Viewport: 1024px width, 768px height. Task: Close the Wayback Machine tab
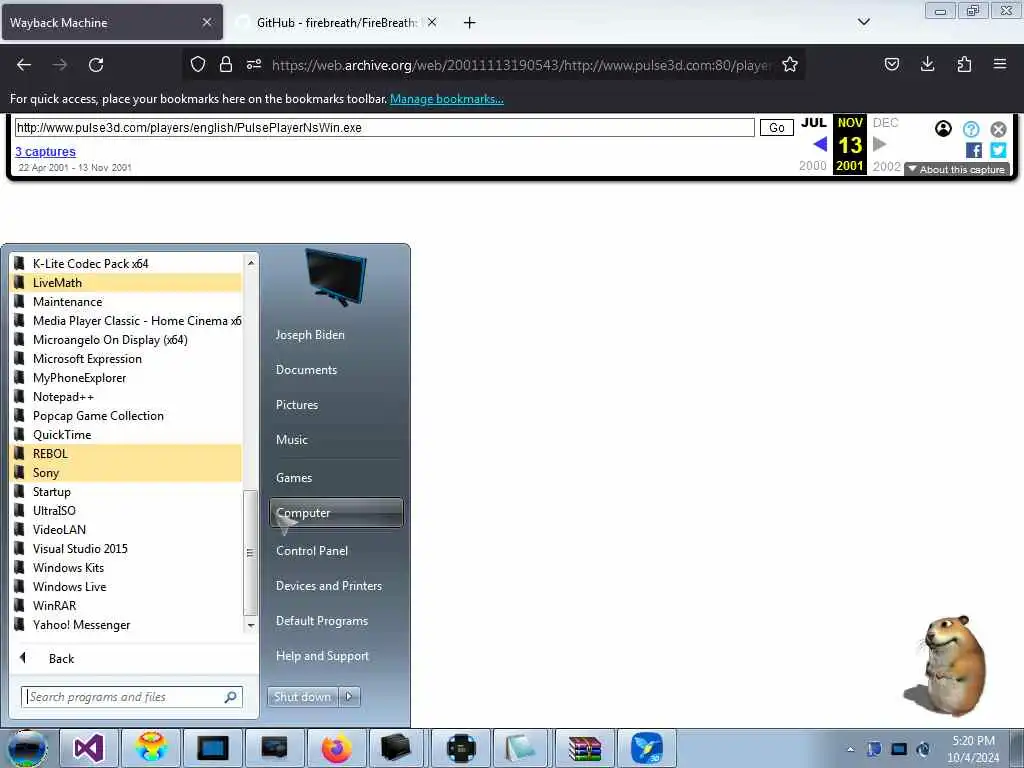pos(207,22)
